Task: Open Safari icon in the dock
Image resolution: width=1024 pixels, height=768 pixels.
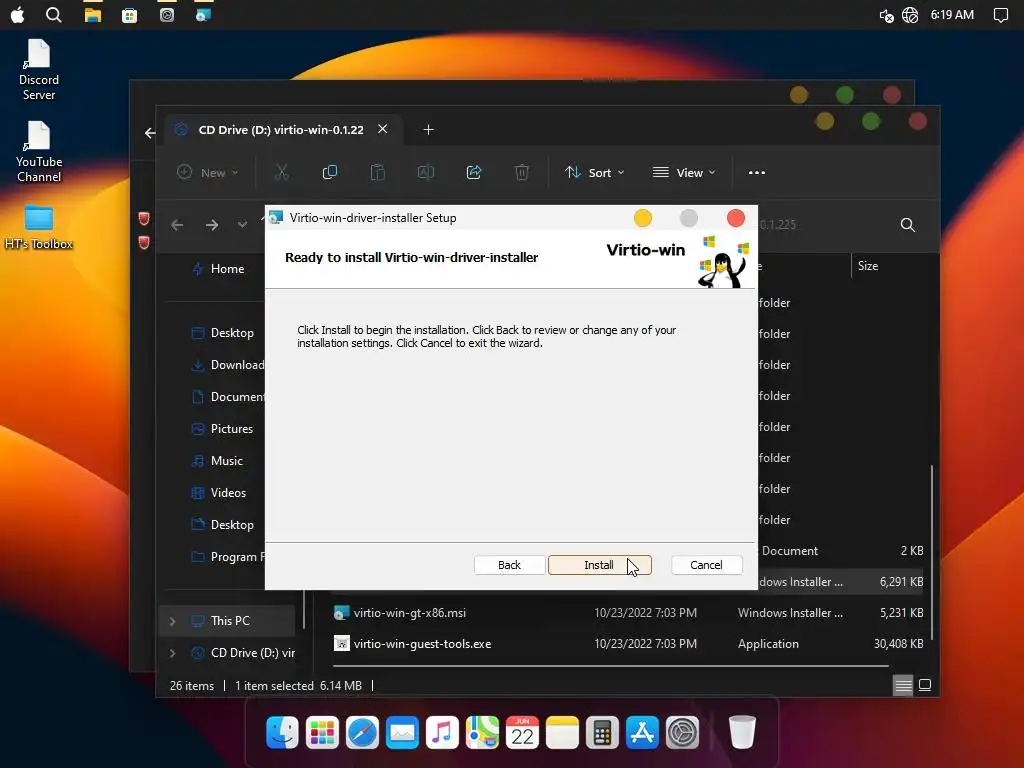Action: coord(362,732)
